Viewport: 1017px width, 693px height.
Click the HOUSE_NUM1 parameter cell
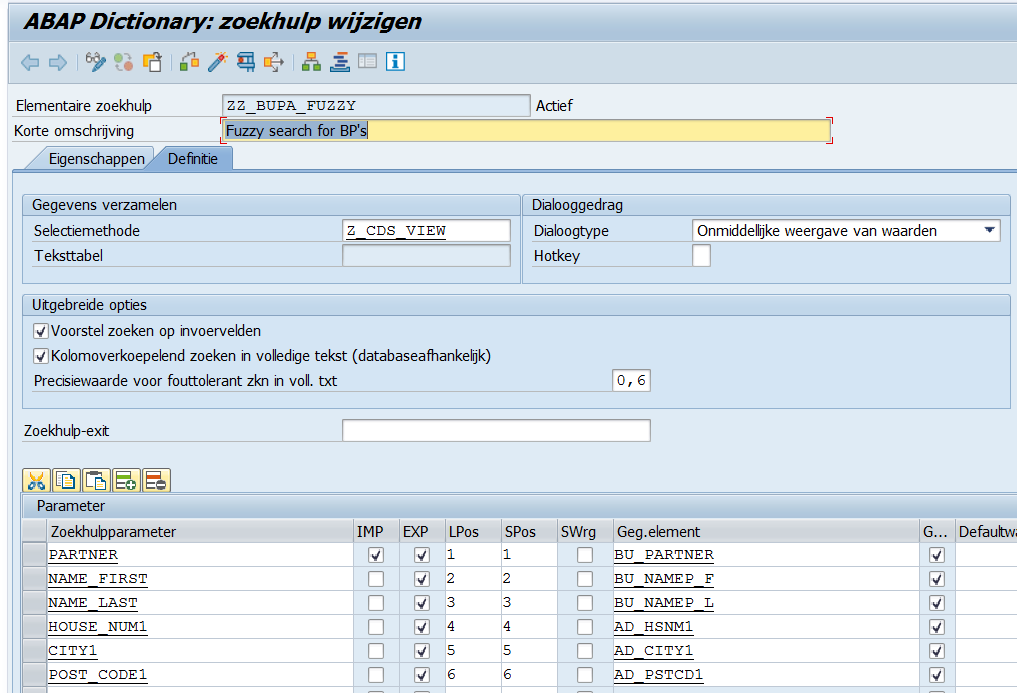200,627
